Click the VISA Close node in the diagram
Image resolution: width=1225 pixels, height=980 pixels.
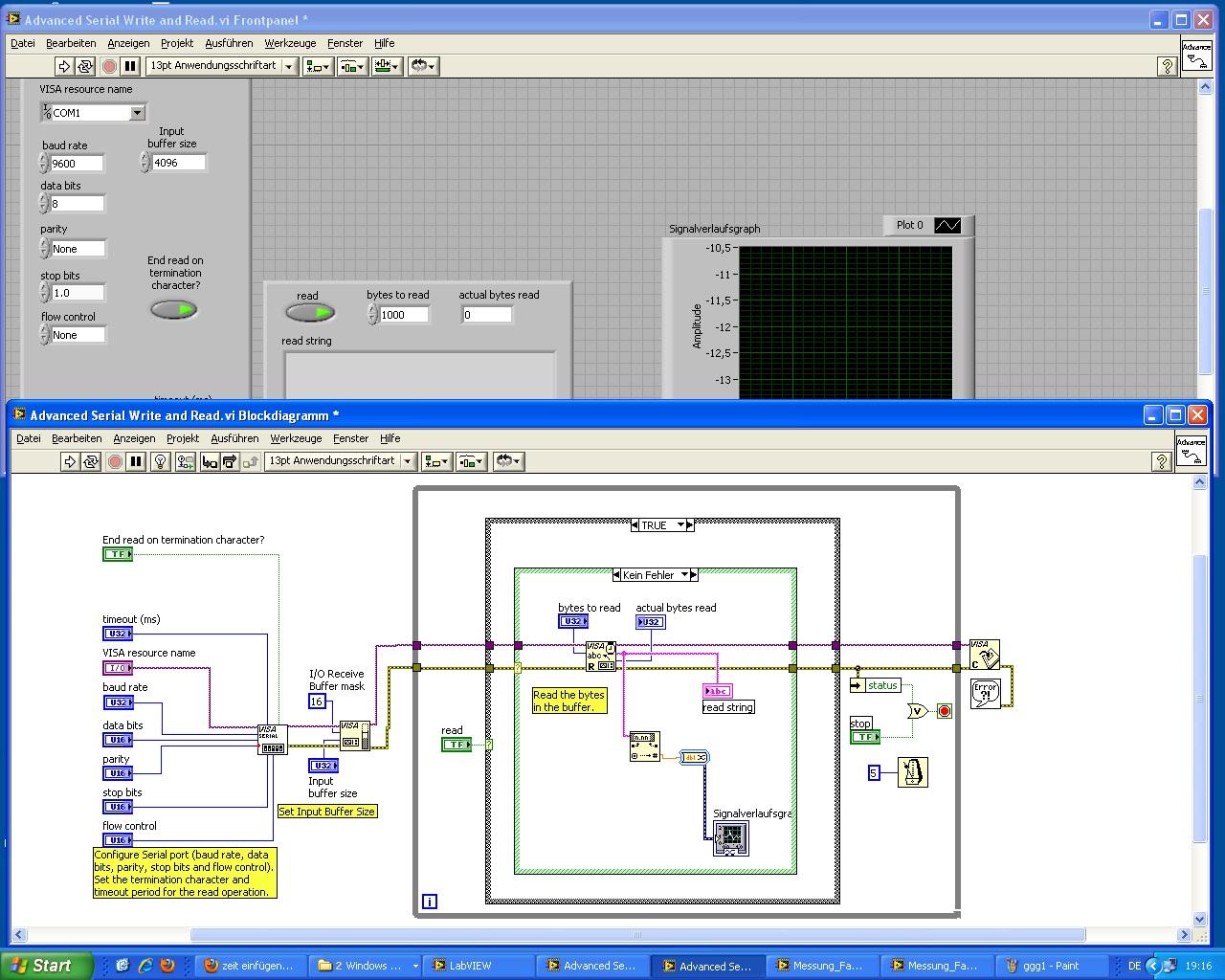point(984,655)
